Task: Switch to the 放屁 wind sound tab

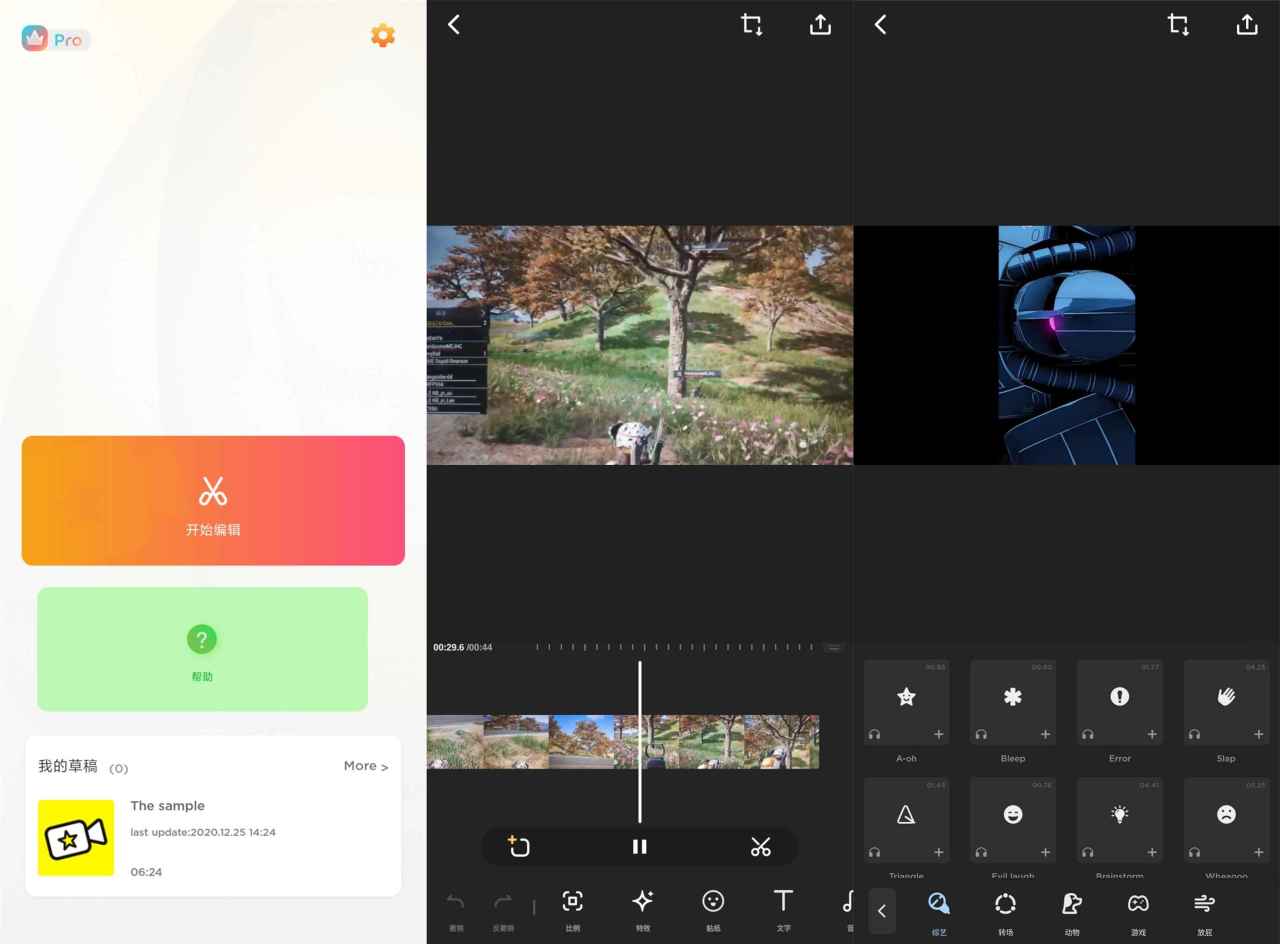Action: click(x=1204, y=912)
